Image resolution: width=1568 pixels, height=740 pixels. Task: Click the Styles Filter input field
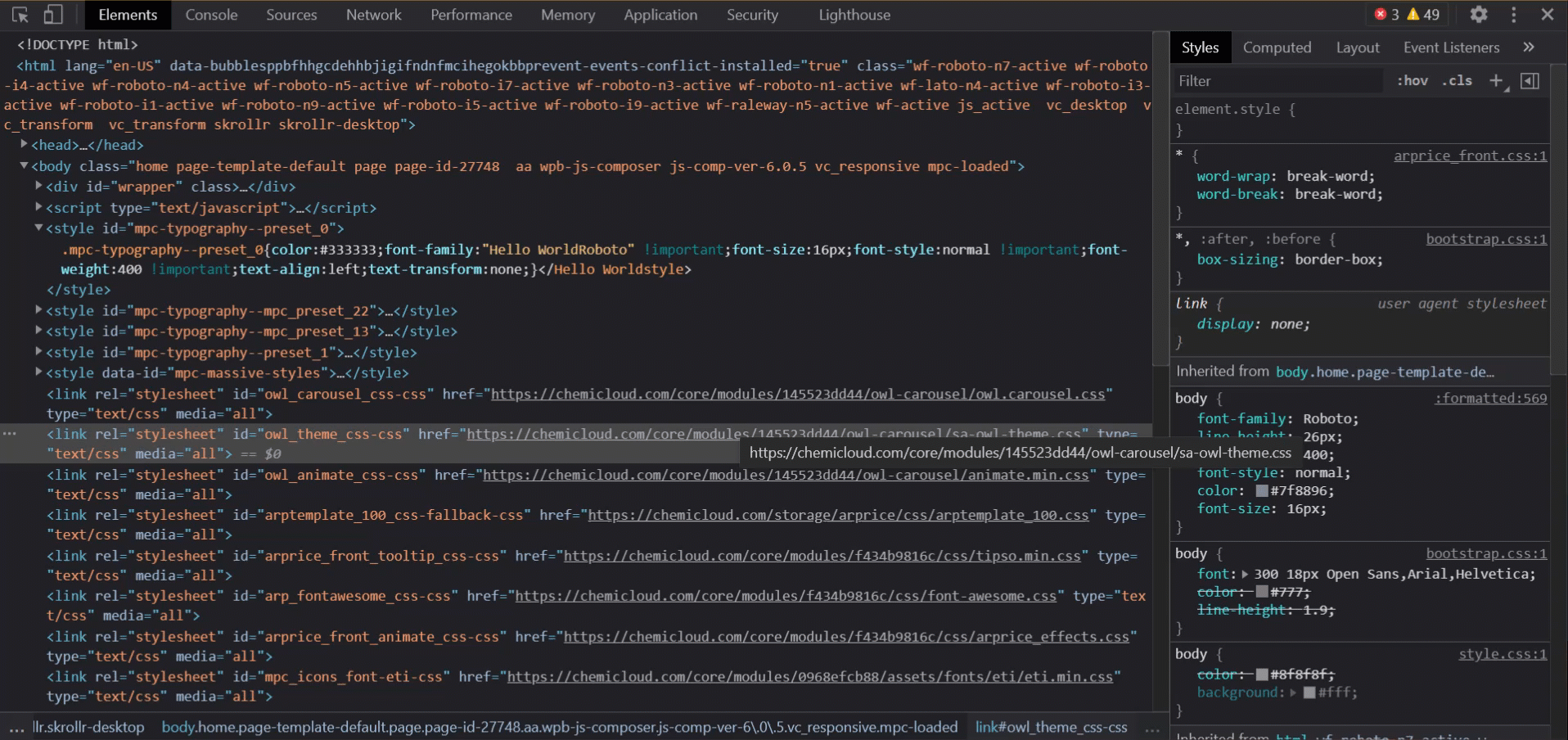pos(1277,80)
